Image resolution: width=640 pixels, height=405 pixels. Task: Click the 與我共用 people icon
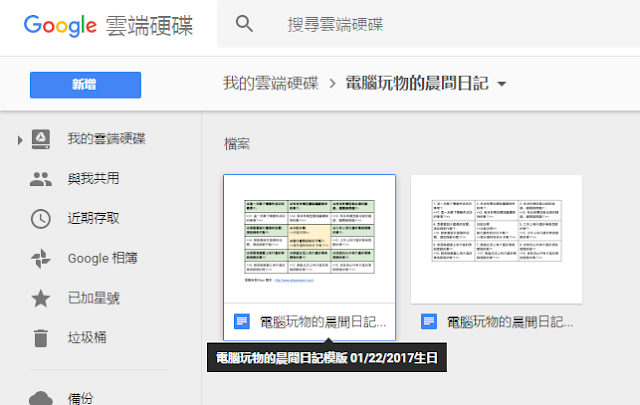[x=41, y=179]
